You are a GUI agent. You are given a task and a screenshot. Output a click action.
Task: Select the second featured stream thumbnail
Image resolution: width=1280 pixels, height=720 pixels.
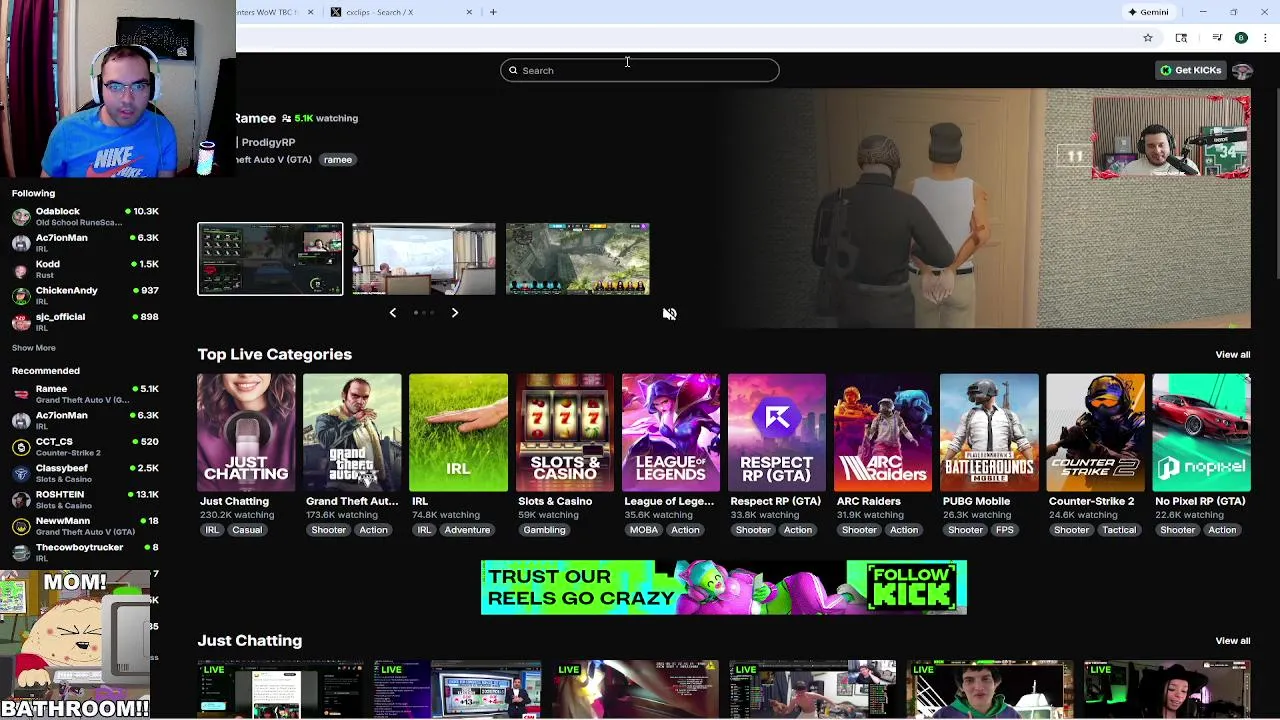[424, 259]
